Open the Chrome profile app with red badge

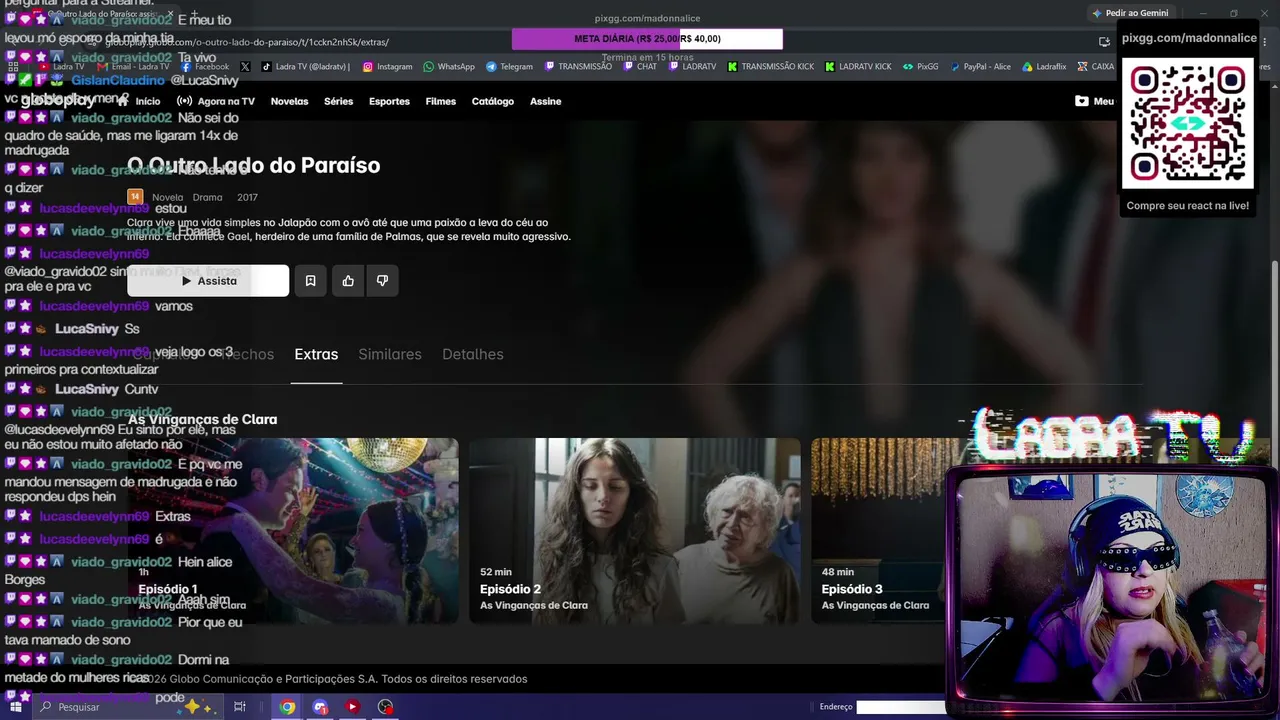[x=320, y=707]
